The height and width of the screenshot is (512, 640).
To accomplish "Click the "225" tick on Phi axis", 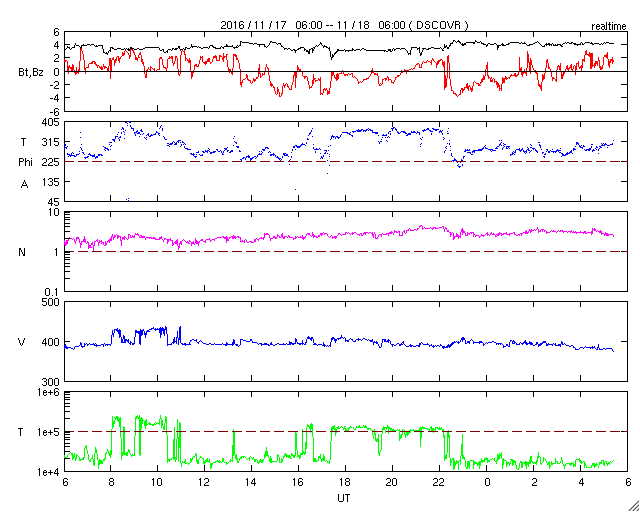I will click(51, 162).
